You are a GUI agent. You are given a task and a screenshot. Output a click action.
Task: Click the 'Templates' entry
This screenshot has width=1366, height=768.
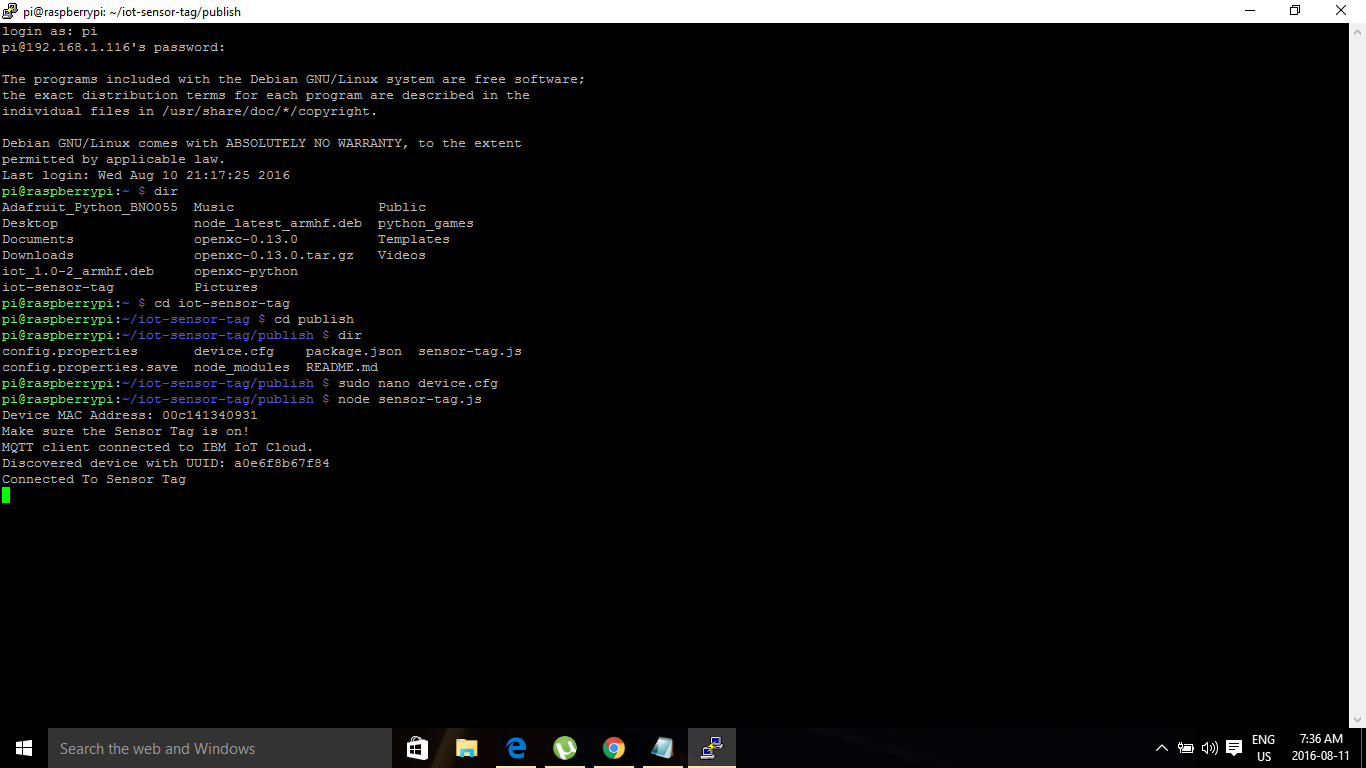click(x=414, y=239)
